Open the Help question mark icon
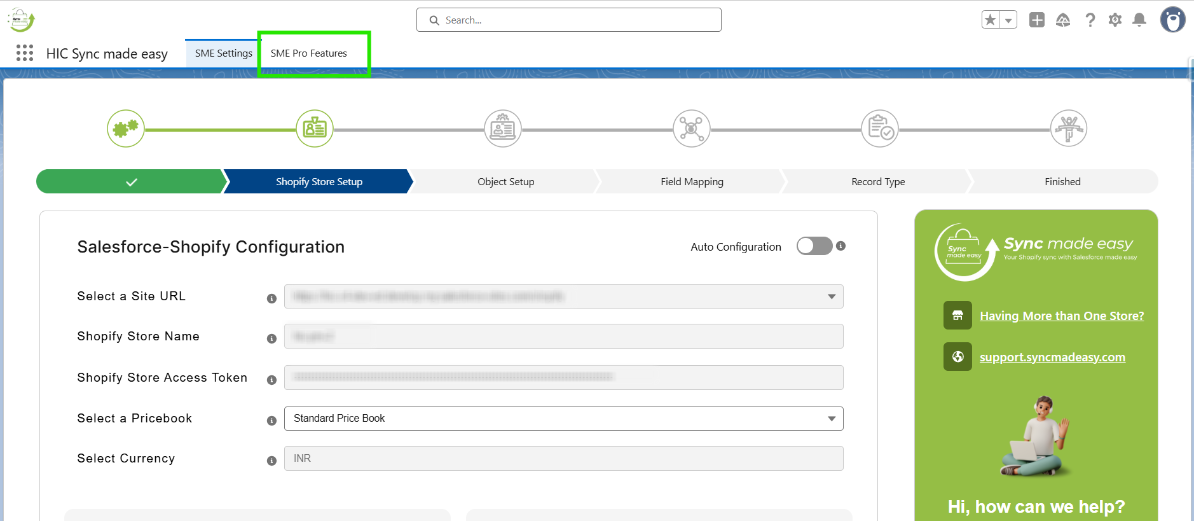The width and height of the screenshot is (1194, 521). [x=1090, y=20]
